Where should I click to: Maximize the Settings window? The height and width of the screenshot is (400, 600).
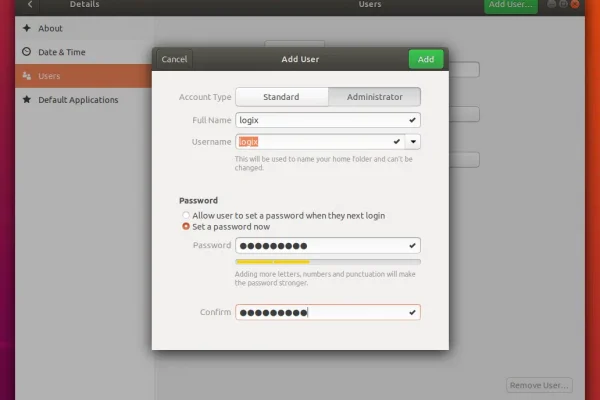563,4
